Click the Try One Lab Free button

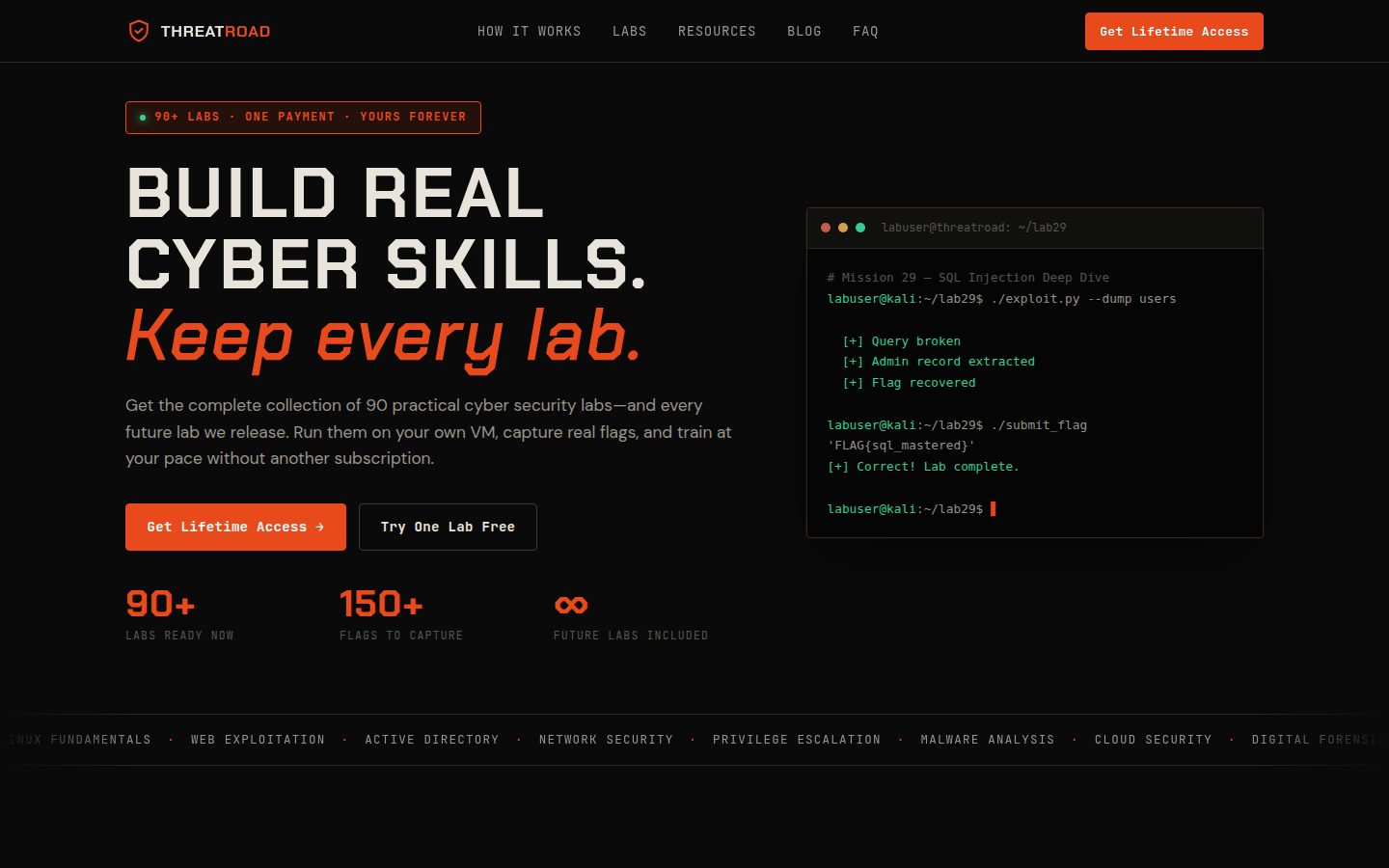[448, 527]
